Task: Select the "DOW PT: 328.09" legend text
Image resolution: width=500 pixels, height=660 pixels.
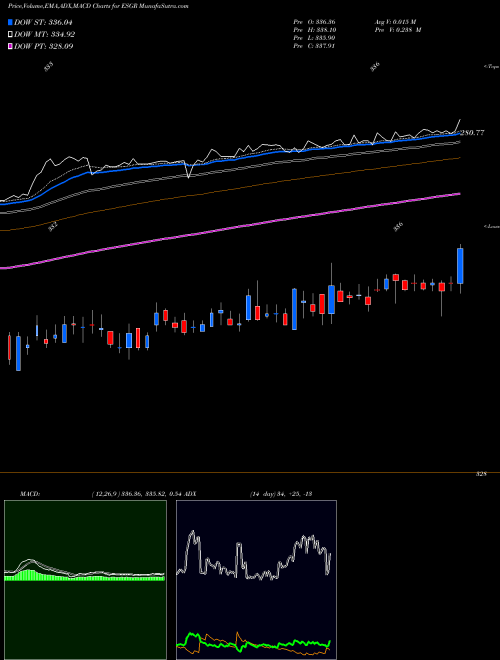Action: point(44,46)
